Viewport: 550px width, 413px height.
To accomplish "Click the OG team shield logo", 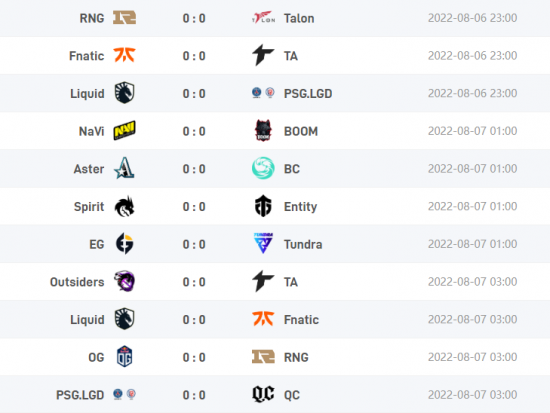I will pos(125,357).
